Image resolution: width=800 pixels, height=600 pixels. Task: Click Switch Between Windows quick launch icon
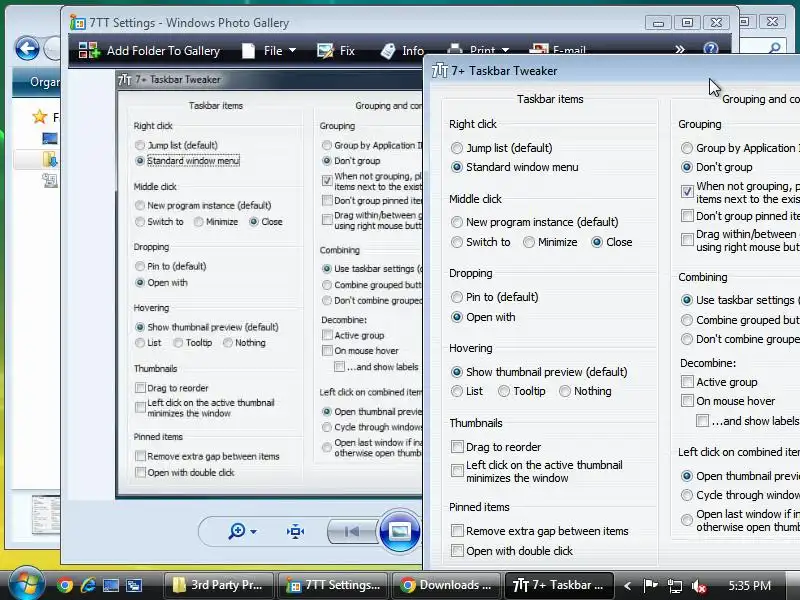pyautogui.click(x=134, y=585)
